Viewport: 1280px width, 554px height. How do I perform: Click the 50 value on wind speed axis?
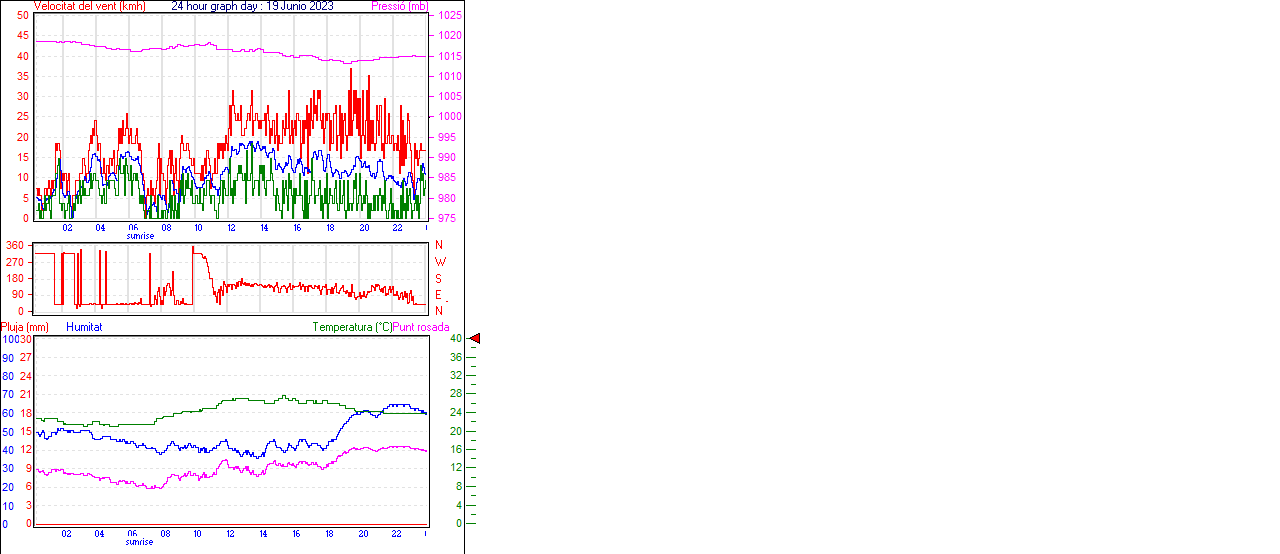click(x=23, y=16)
